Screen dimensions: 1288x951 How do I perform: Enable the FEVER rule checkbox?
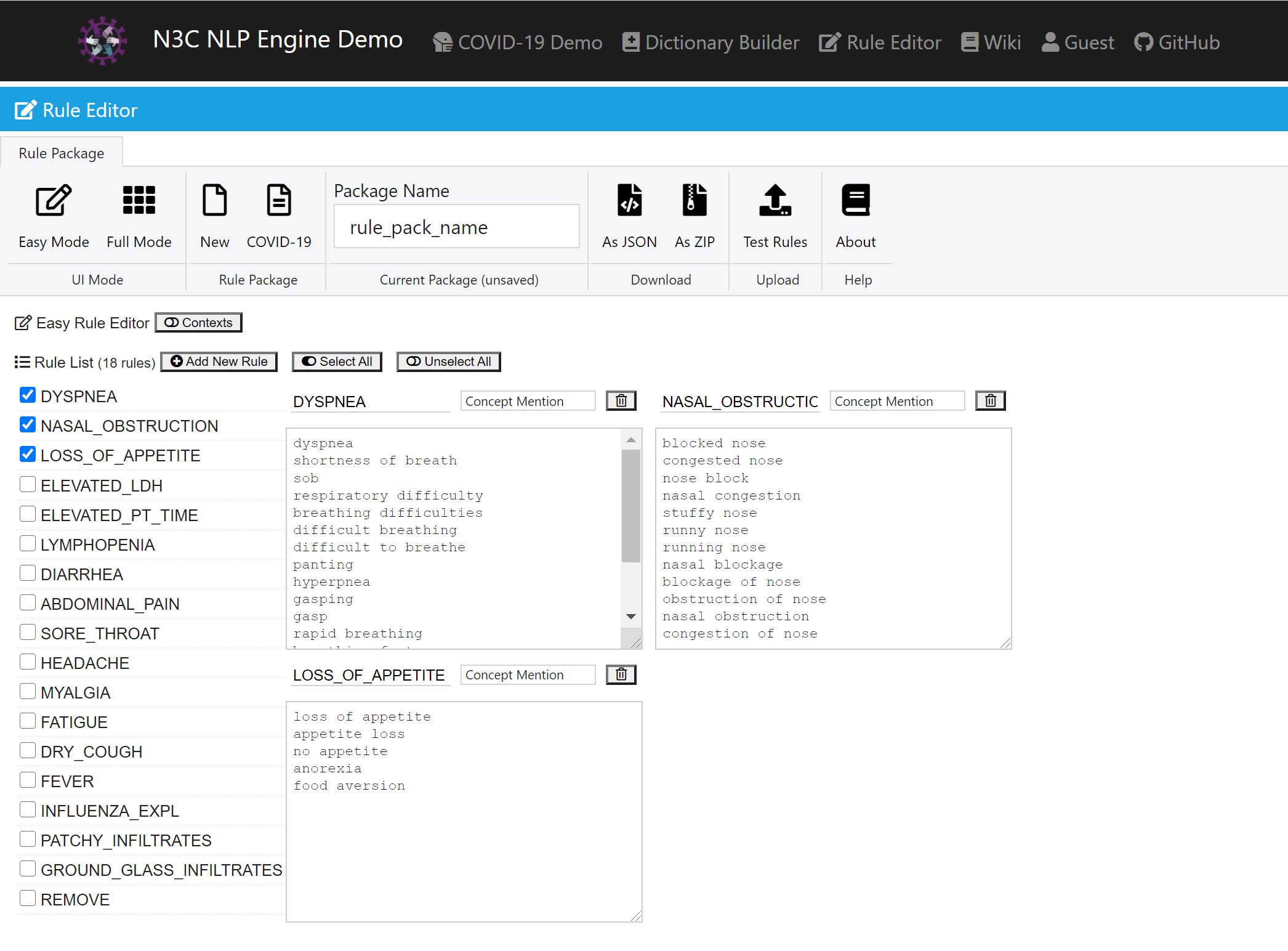click(28, 780)
